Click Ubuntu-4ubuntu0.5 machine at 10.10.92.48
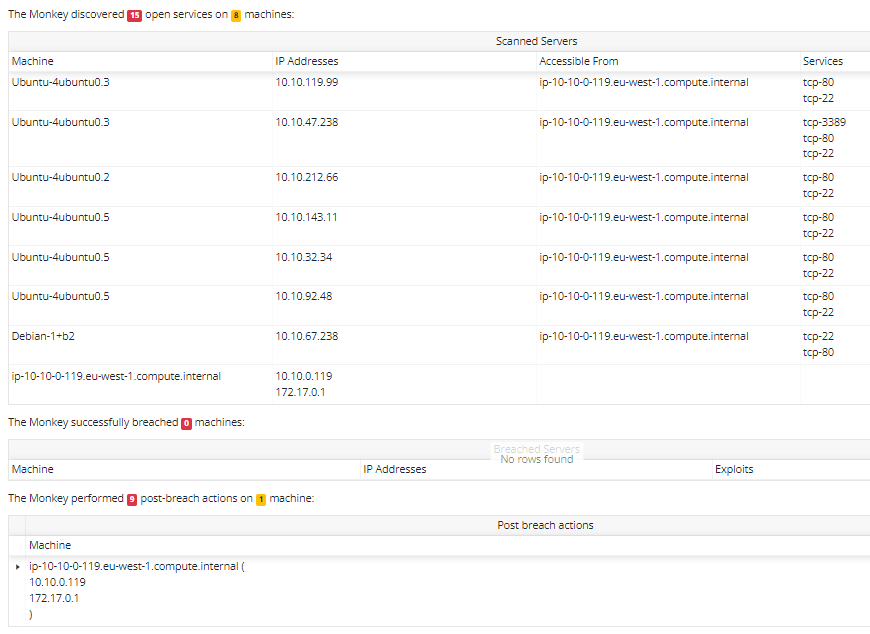870x634 pixels. [x=60, y=296]
